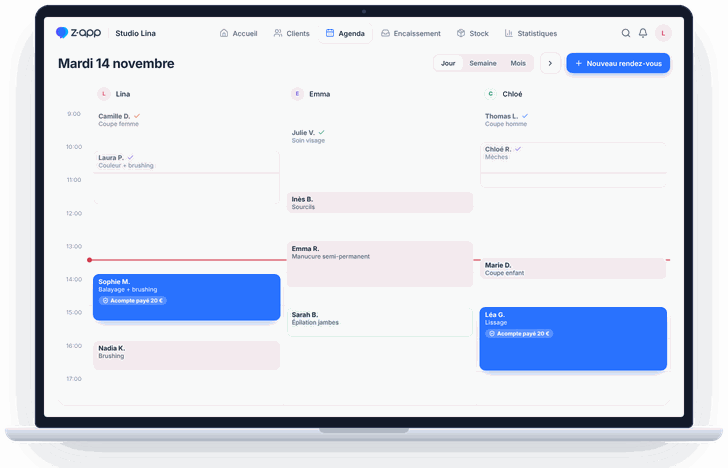This screenshot has height=468, width=728.
Task: Switch calendar to Mois view
Action: [518, 63]
